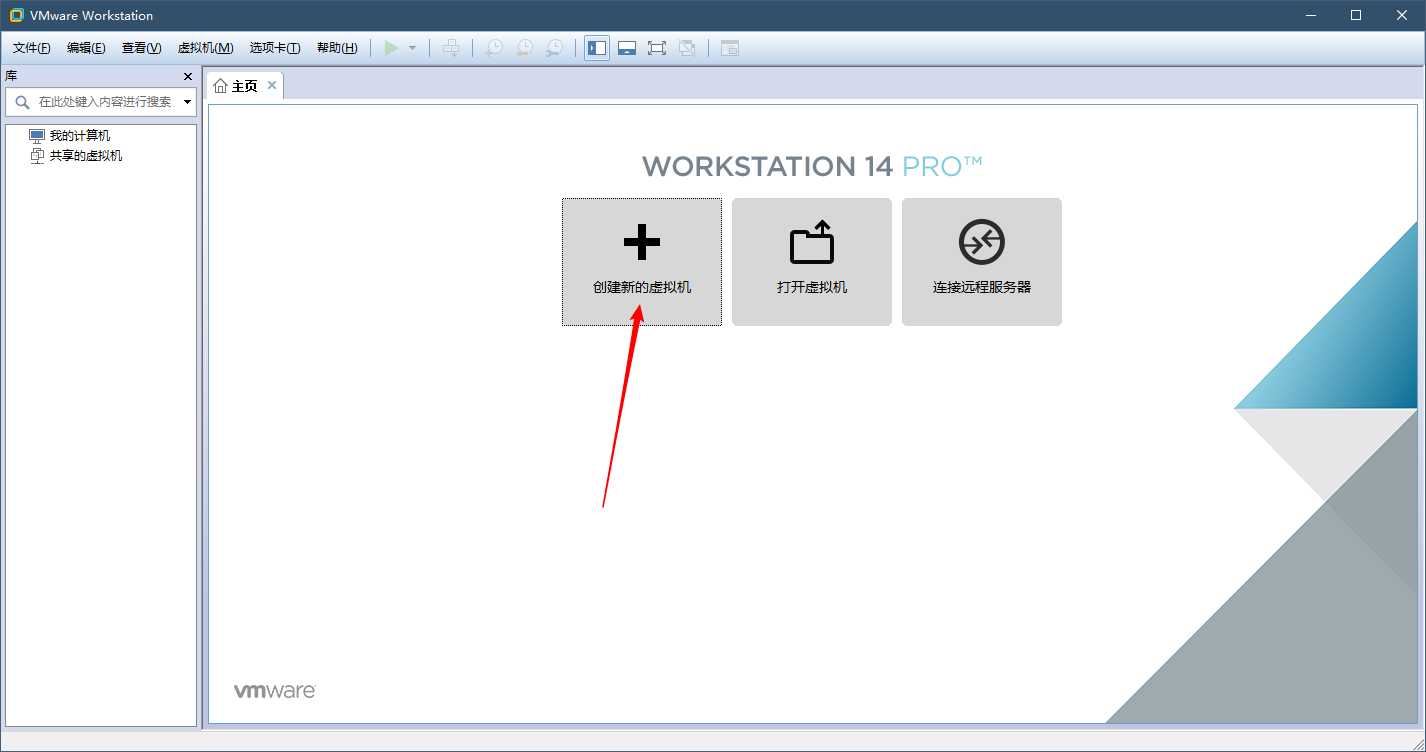The image size is (1426, 752).
Task: Close the 库 library panel
Action: [x=188, y=77]
